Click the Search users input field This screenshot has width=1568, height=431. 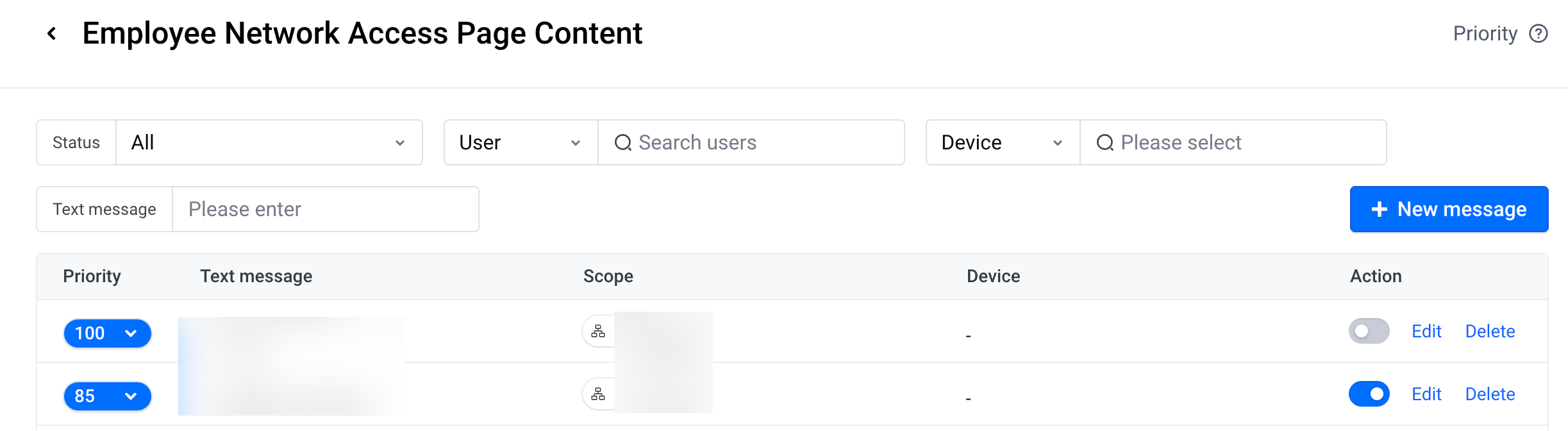tap(751, 142)
